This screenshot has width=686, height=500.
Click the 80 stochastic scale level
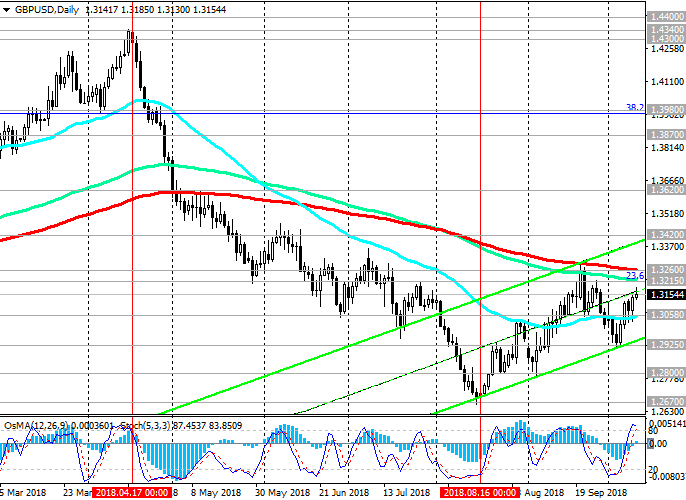pos(653,431)
